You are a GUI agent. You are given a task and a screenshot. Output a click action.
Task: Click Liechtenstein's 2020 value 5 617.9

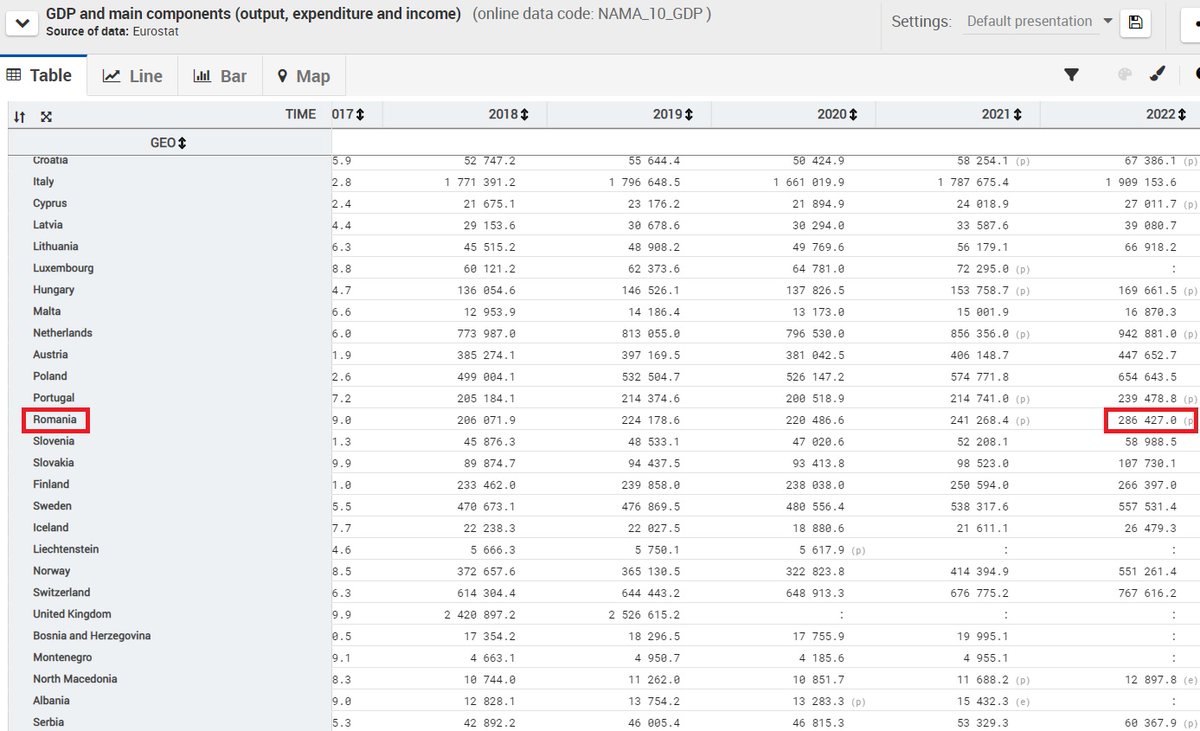pyautogui.click(x=821, y=550)
